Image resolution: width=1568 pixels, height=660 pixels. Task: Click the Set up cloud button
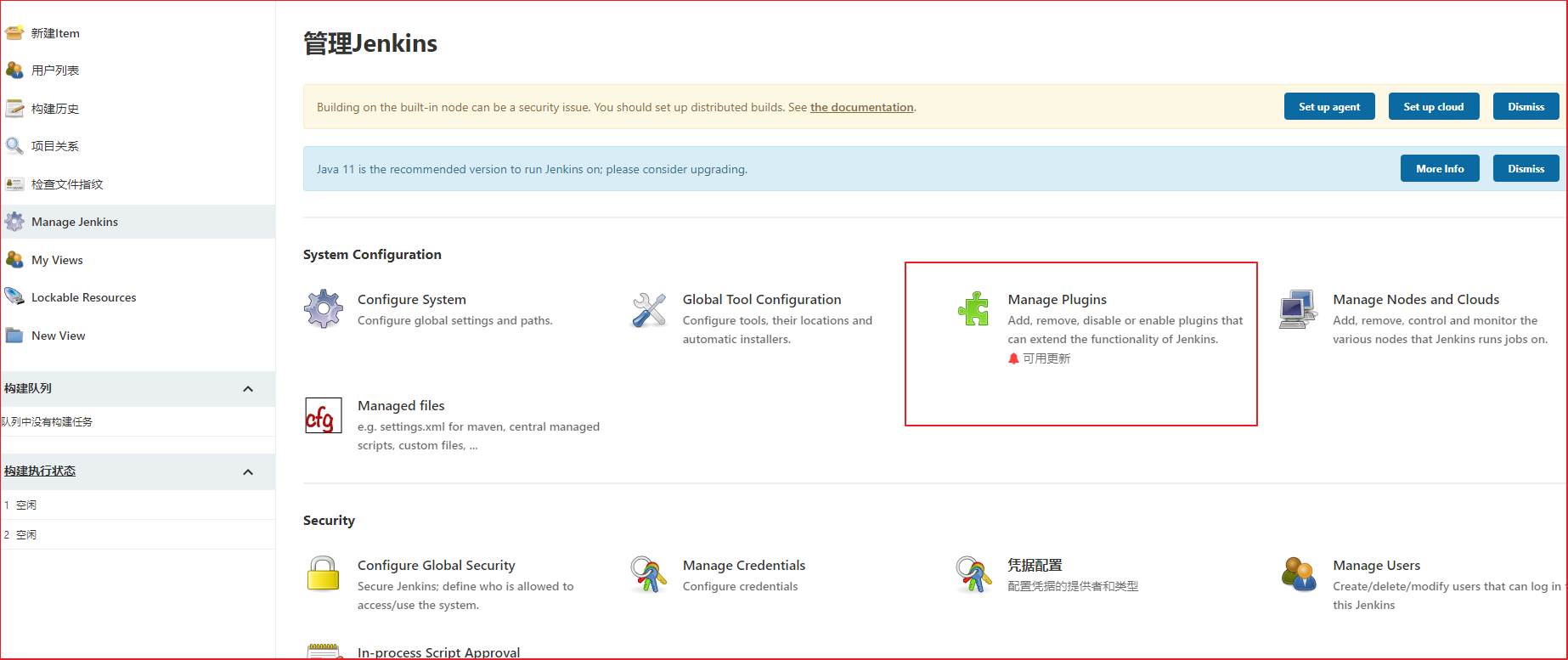pos(1434,106)
